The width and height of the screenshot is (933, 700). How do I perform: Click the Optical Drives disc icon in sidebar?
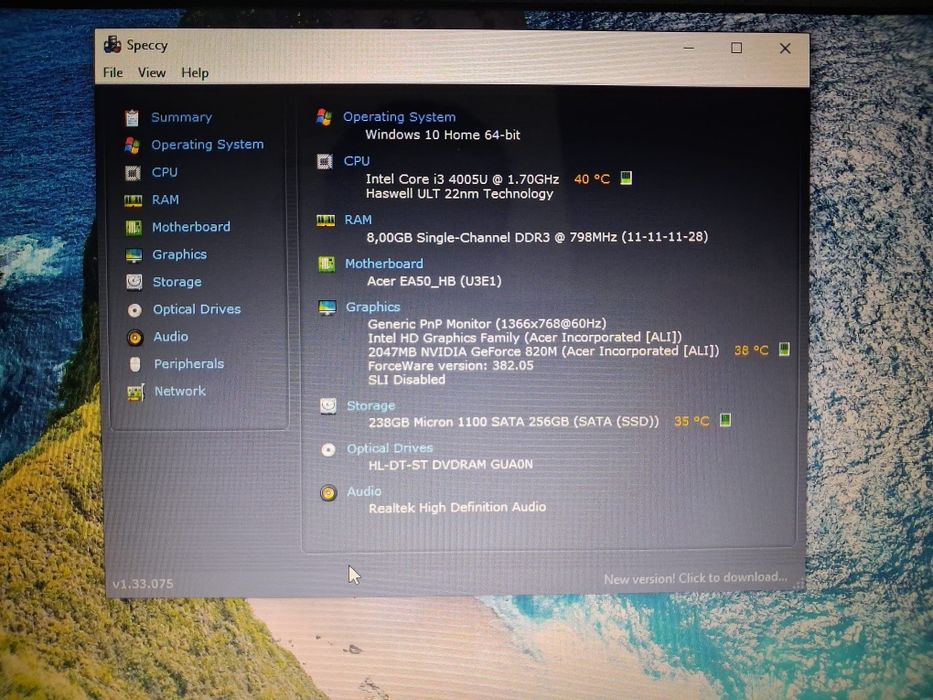134,310
